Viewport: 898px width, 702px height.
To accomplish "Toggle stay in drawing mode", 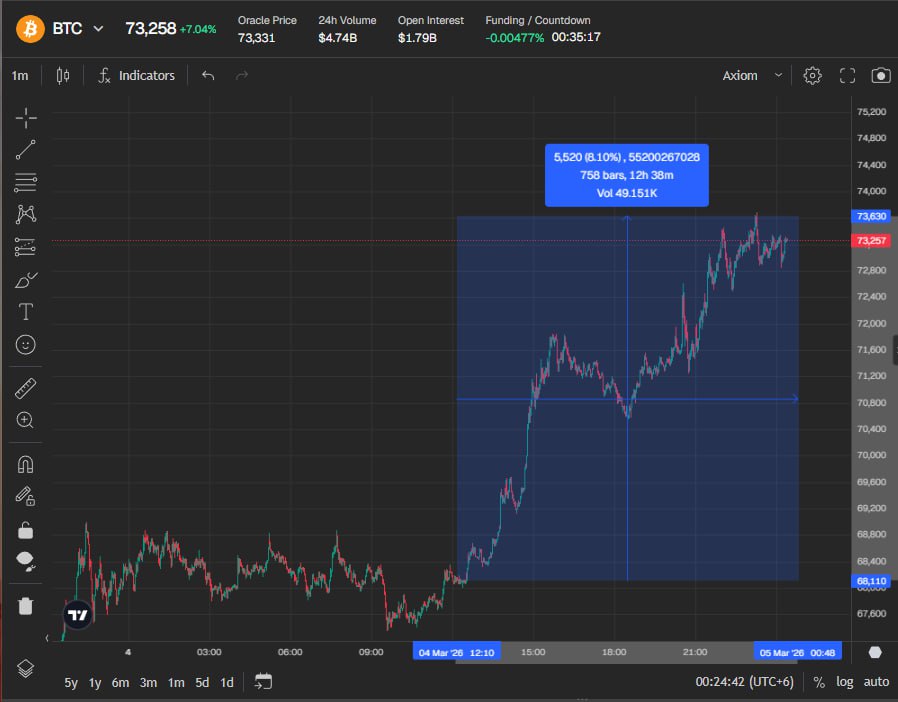I will click(x=26, y=496).
